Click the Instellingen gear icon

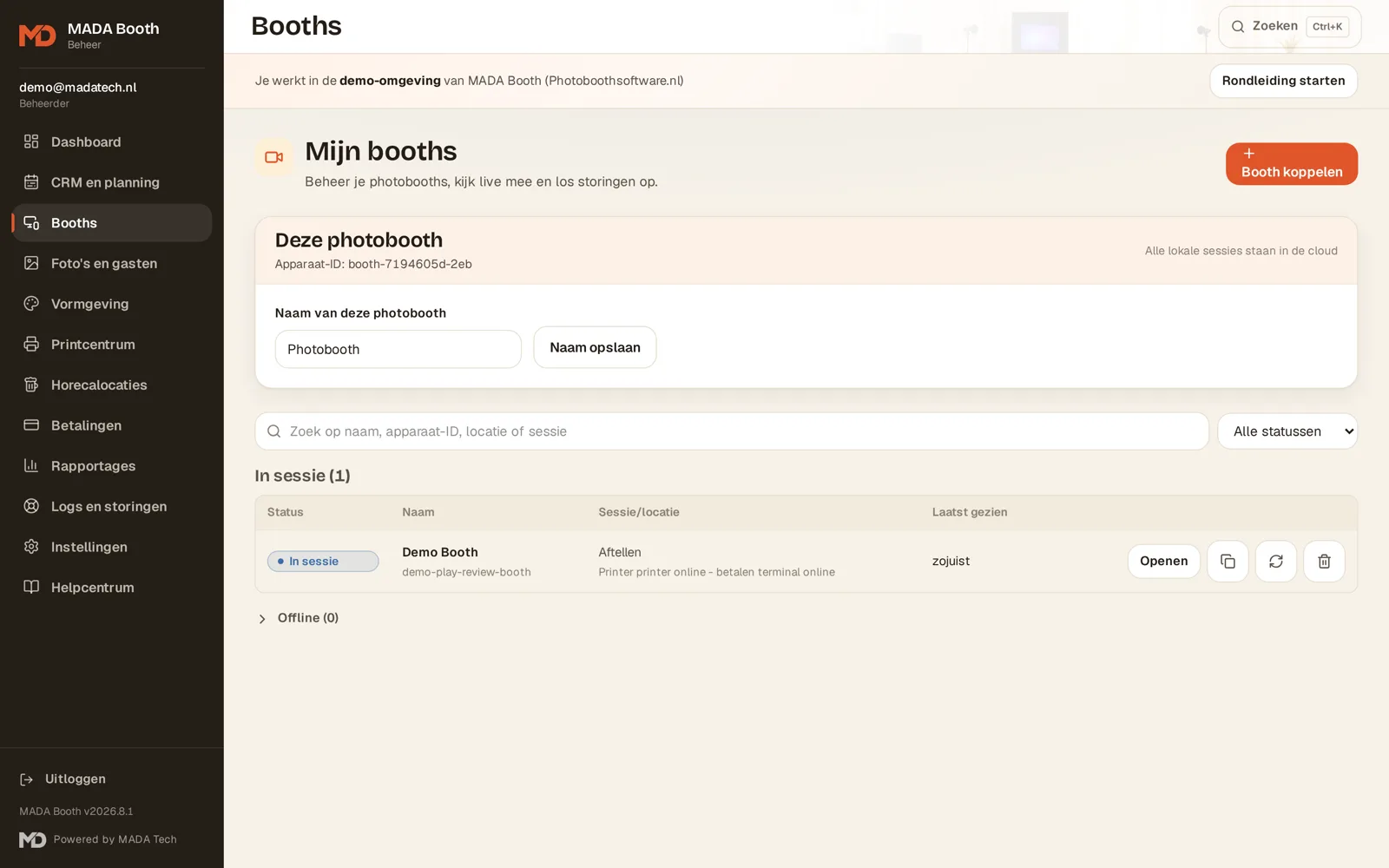pos(31,547)
